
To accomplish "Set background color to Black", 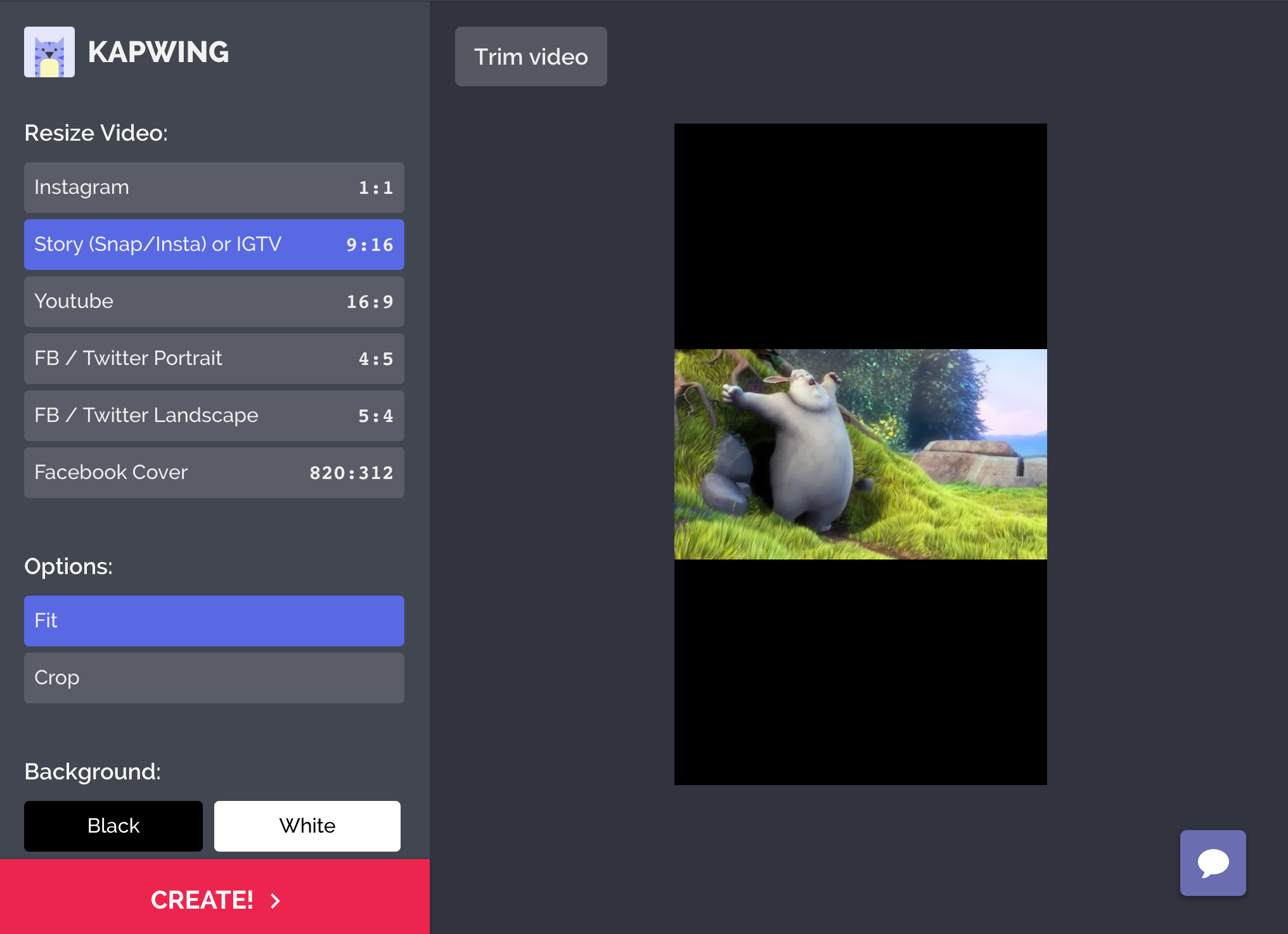I will pos(113,826).
